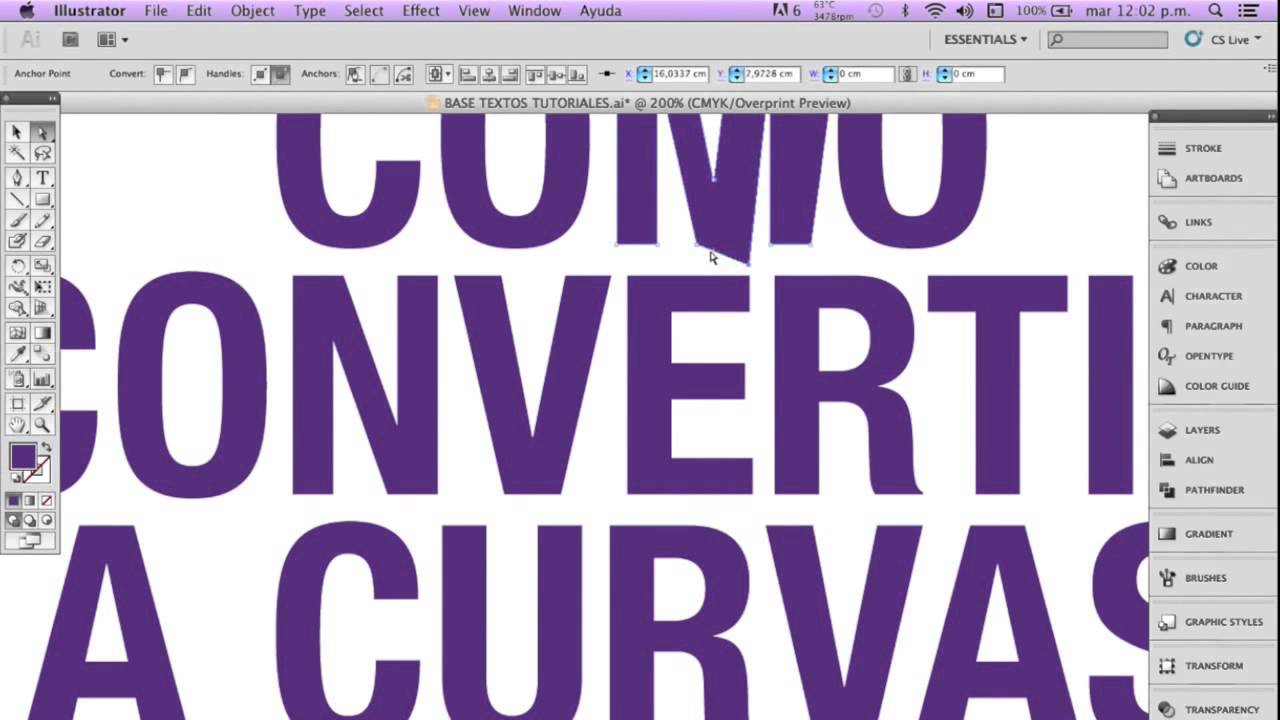
Task: Click the X coordinate stepper arrows
Action: point(644,74)
